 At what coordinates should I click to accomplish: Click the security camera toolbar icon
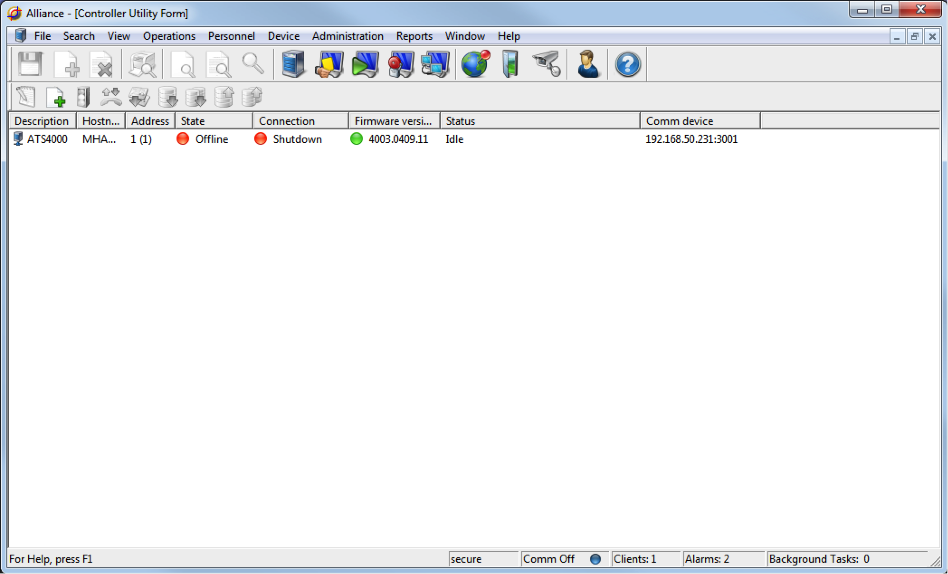pyautogui.click(x=546, y=65)
